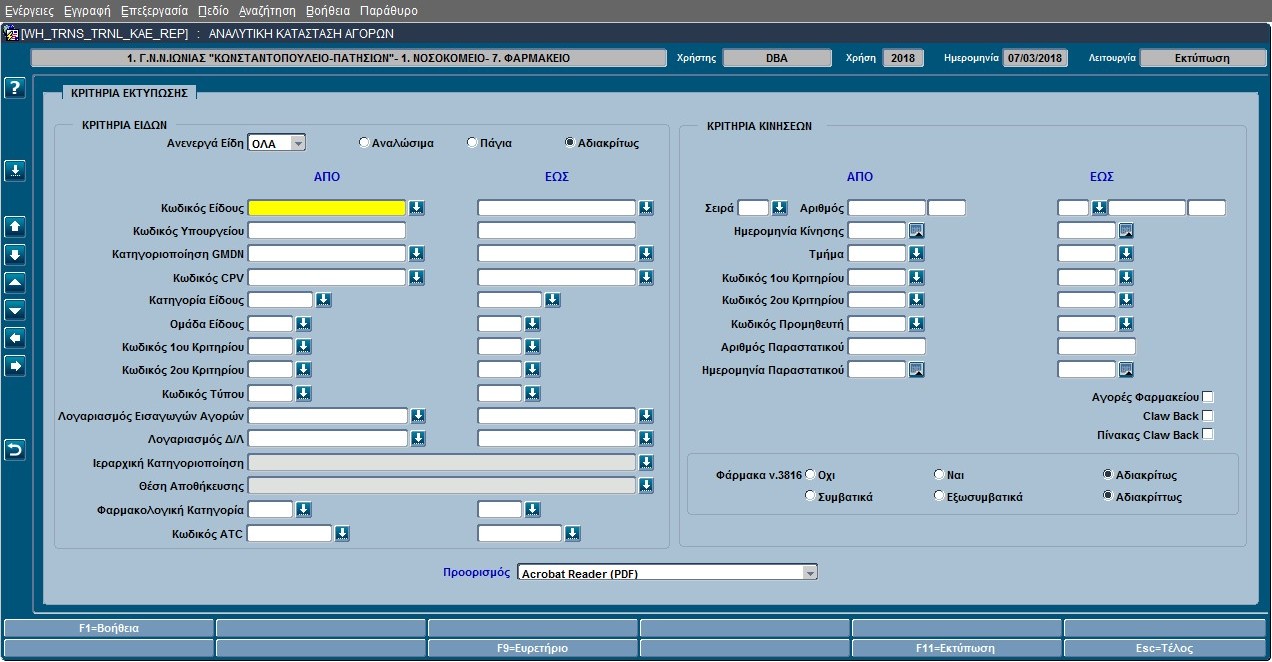Viewport: 1272px width, 662px height.
Task: Click the right arrow sidebar icon
Action: tap(14, 366)
